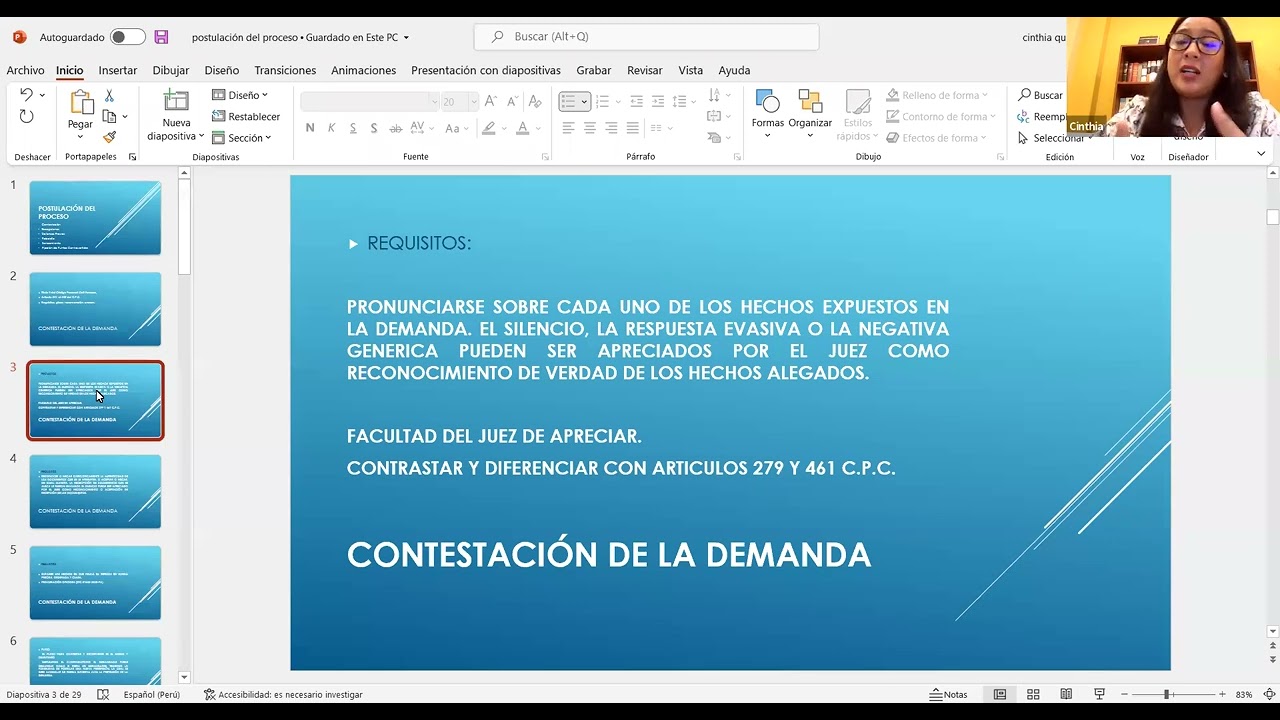Click the decrease indent icon
Image resolution: width=1280 pixels, height=720 pixels.
click(x=636, y=101)
